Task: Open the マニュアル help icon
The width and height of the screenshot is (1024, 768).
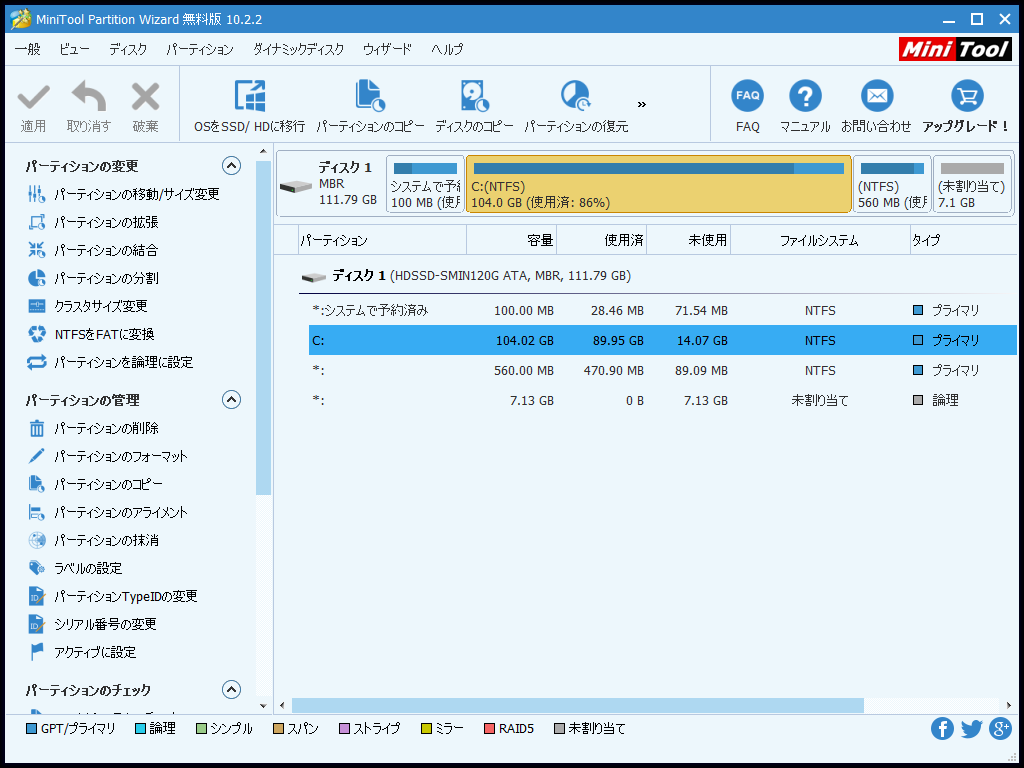Action: tap(805, 97)
